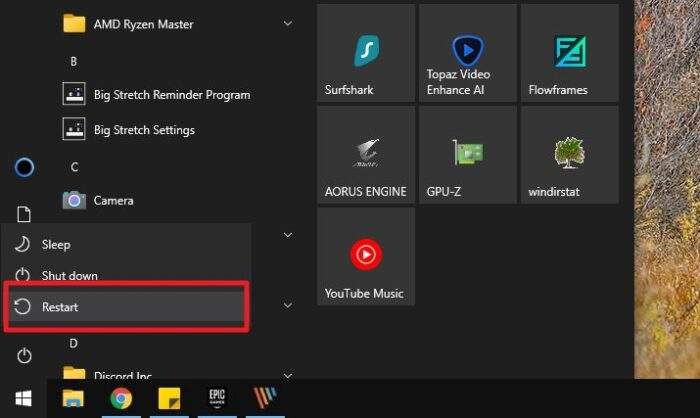The width and height of the screenshot is (700, 418).
Task: Select Sleep from the power menu
Action: [x=126, y=245]
